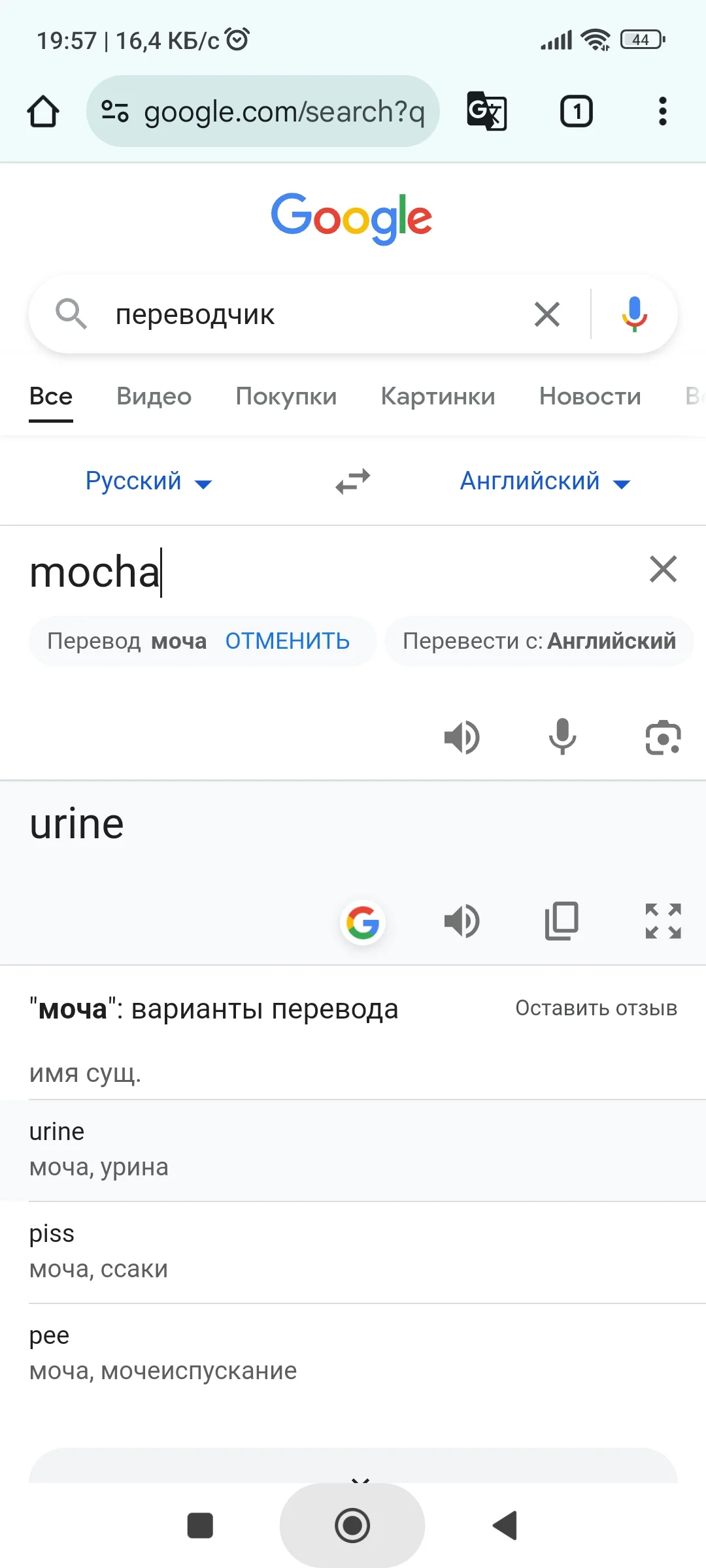Expand translation to fullscreen view

pyautogui.click(x=662, y=921)
